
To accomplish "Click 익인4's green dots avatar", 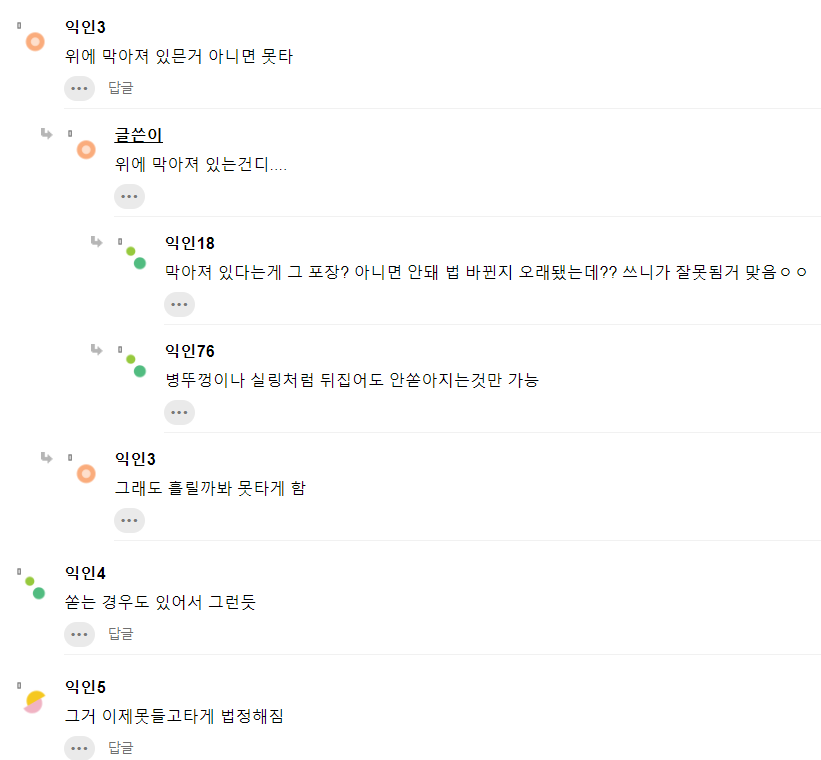I will point(35,587).
